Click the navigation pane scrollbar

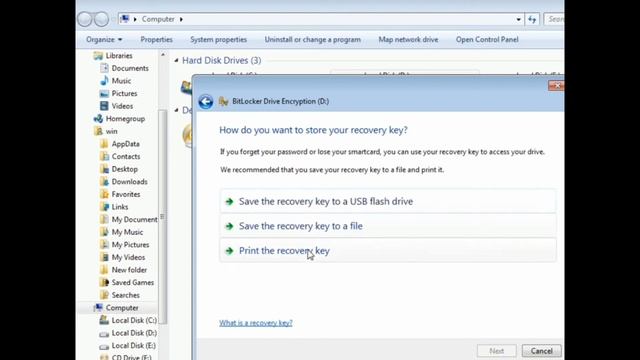[x=162, y=216]
